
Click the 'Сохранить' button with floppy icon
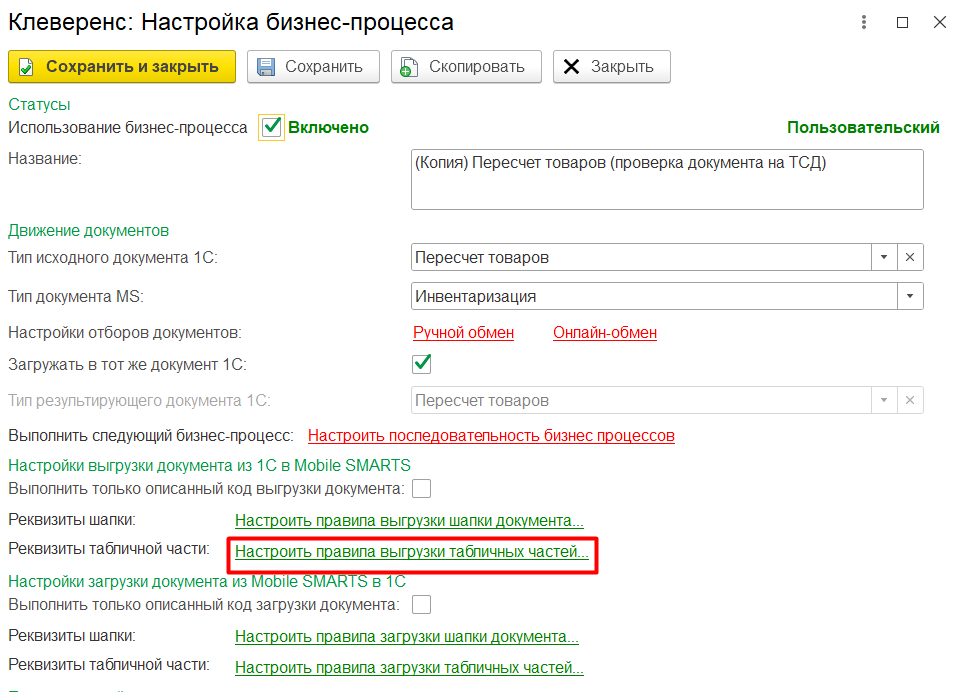point(313,66)
